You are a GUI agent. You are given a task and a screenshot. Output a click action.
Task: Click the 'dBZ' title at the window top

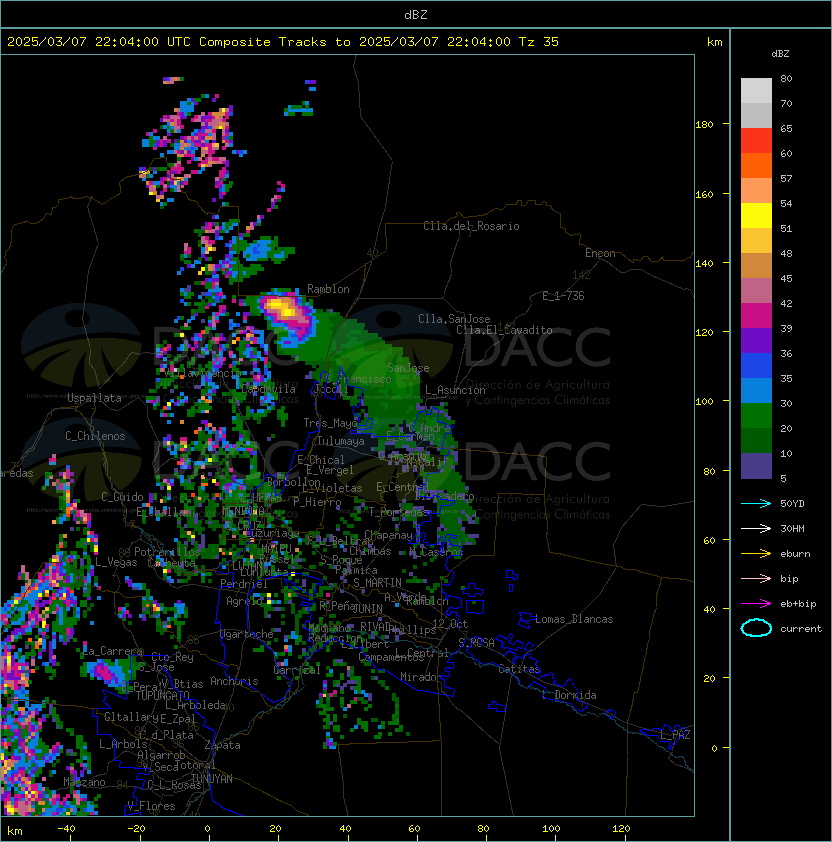pyautogui.click(x=416, y=14)
